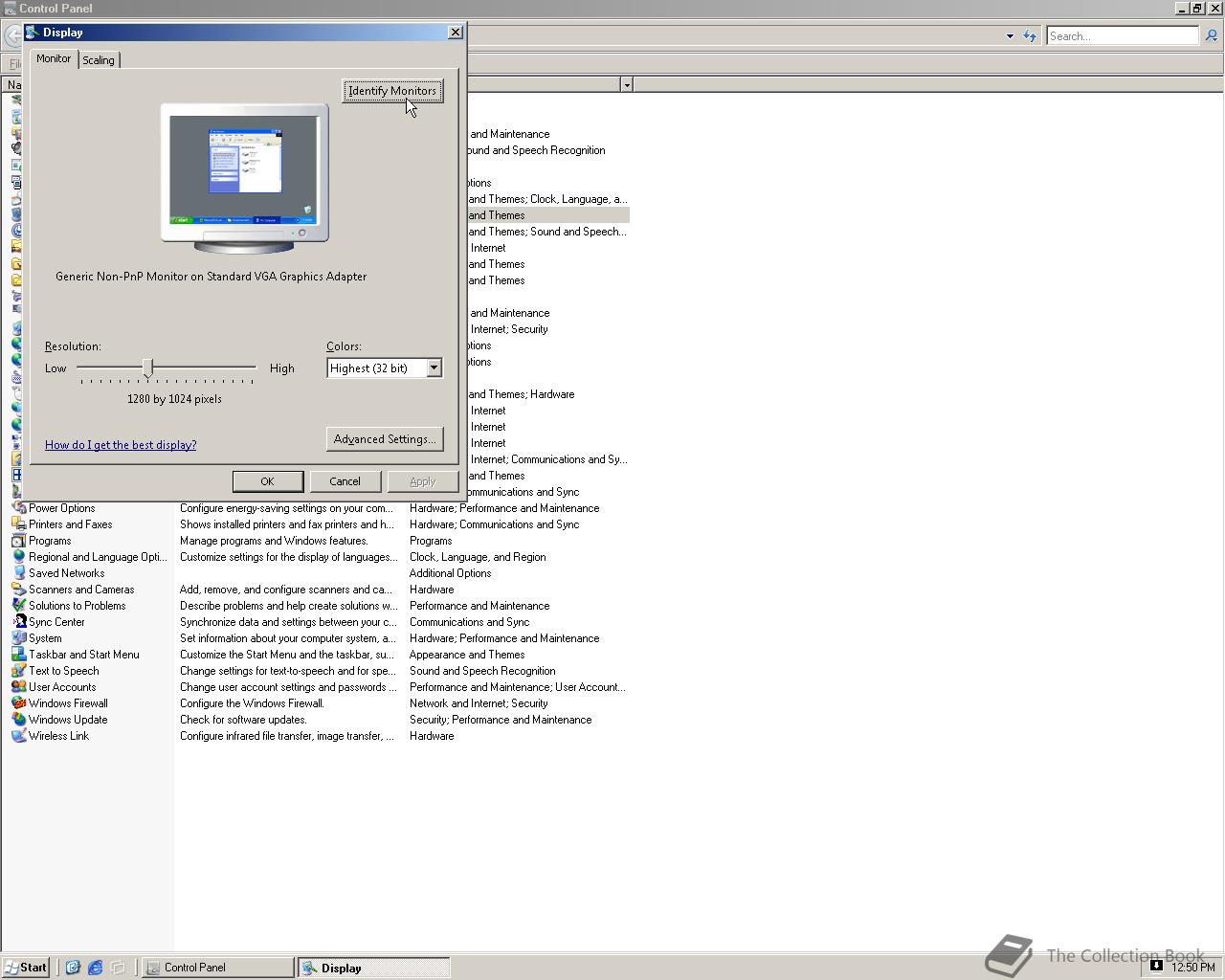
Task: Select the Display taskbar button
Action: (373, 968)
